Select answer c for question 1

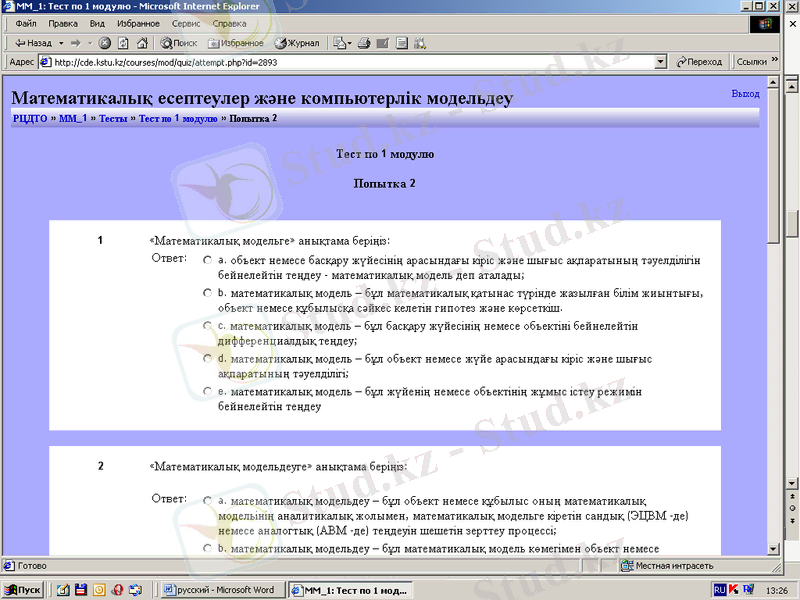[x=207, y=326]
